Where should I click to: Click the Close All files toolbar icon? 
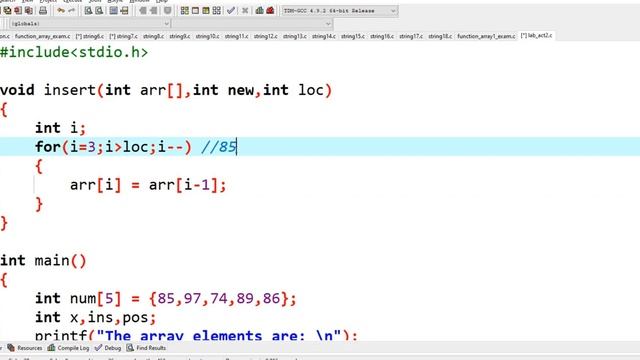(29, 11)
